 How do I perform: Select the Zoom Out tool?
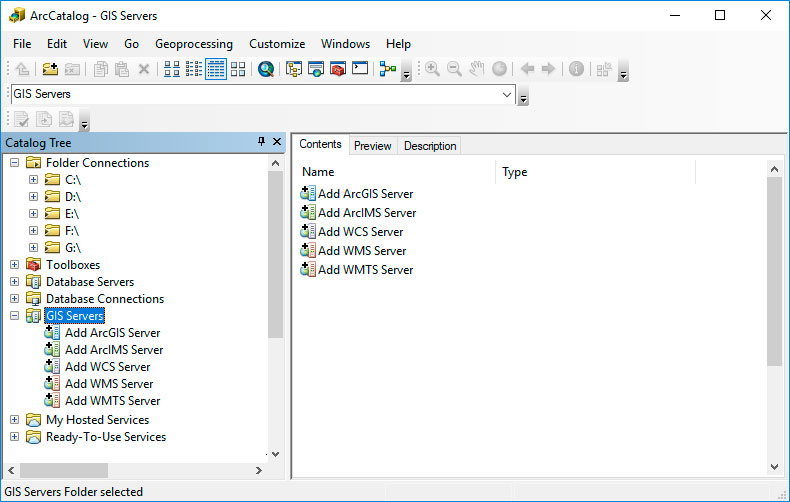click(454, 69)
